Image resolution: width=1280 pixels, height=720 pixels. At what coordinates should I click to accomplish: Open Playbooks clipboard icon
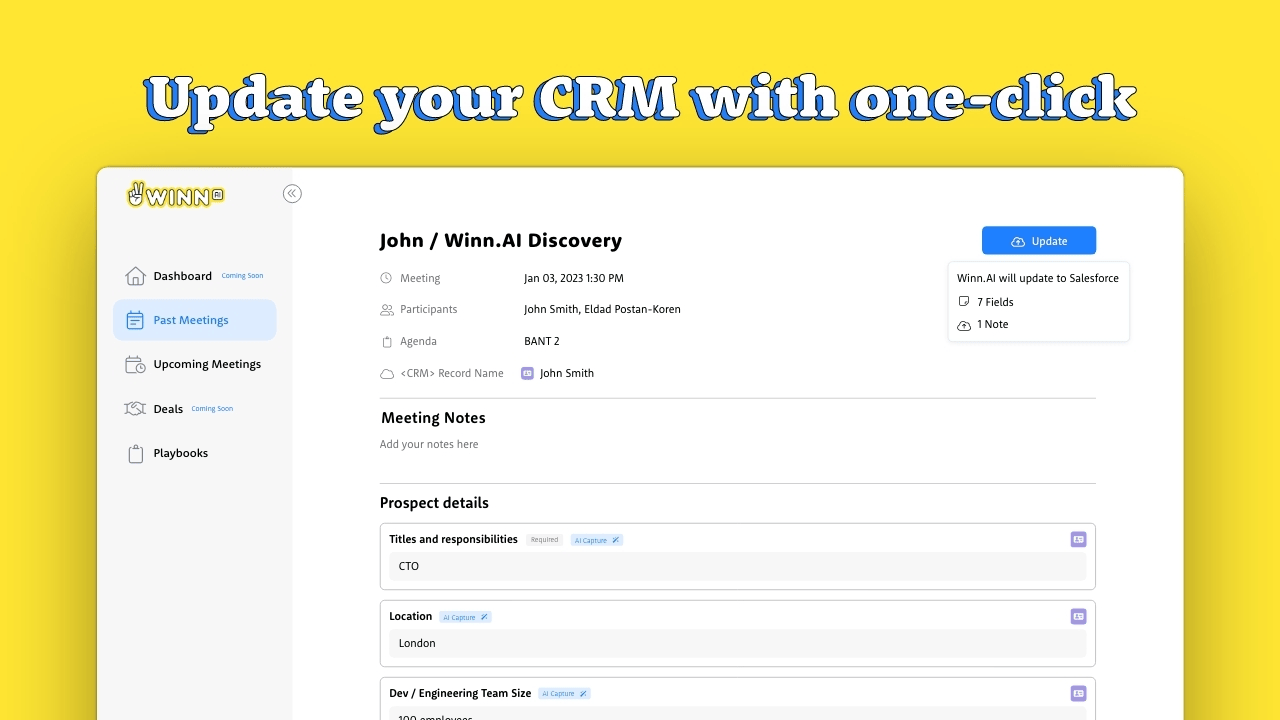tap(135, 453)
